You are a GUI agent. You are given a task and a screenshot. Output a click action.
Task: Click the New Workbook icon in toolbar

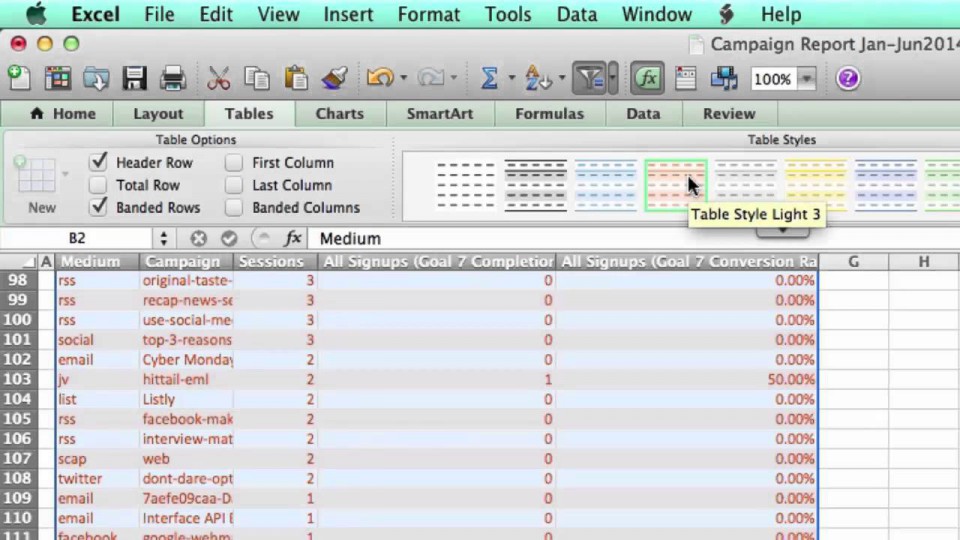19,78
